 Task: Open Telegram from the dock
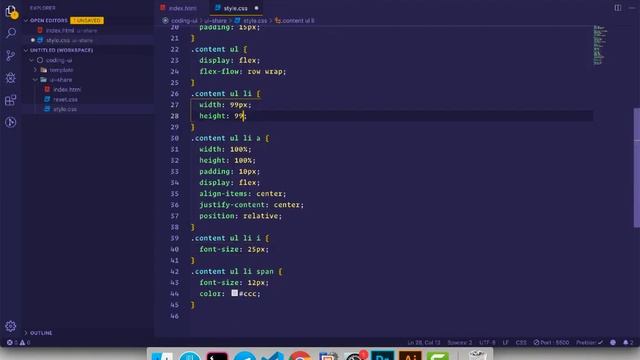(x=245, y=356)
